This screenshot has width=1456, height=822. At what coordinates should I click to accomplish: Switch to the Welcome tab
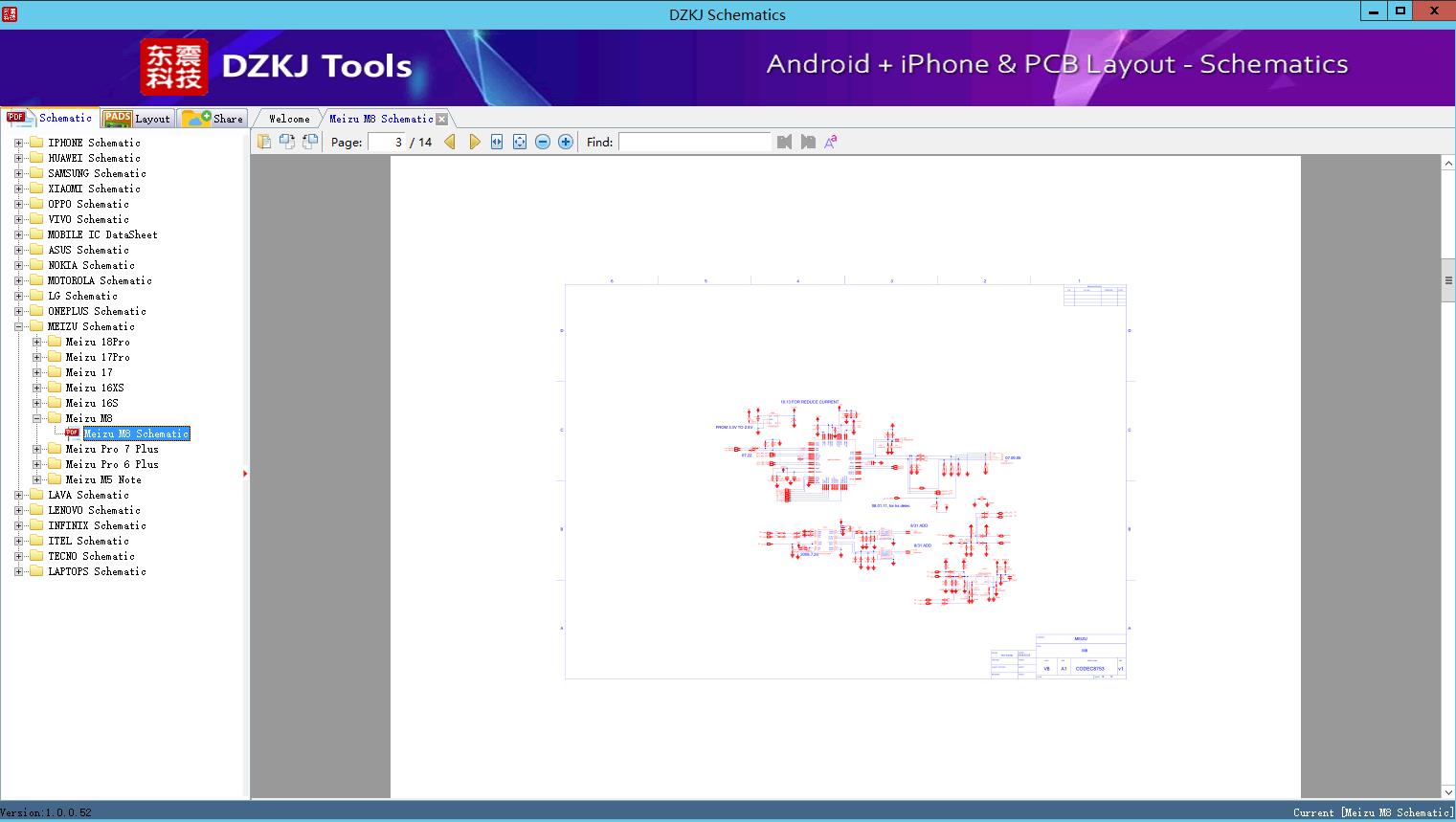click(287, 119)
